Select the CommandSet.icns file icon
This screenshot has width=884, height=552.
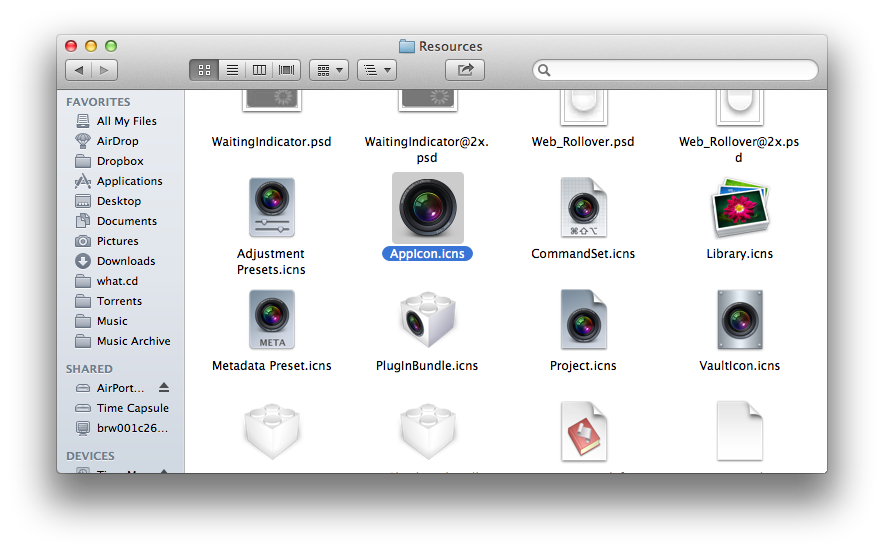point(584,207)
